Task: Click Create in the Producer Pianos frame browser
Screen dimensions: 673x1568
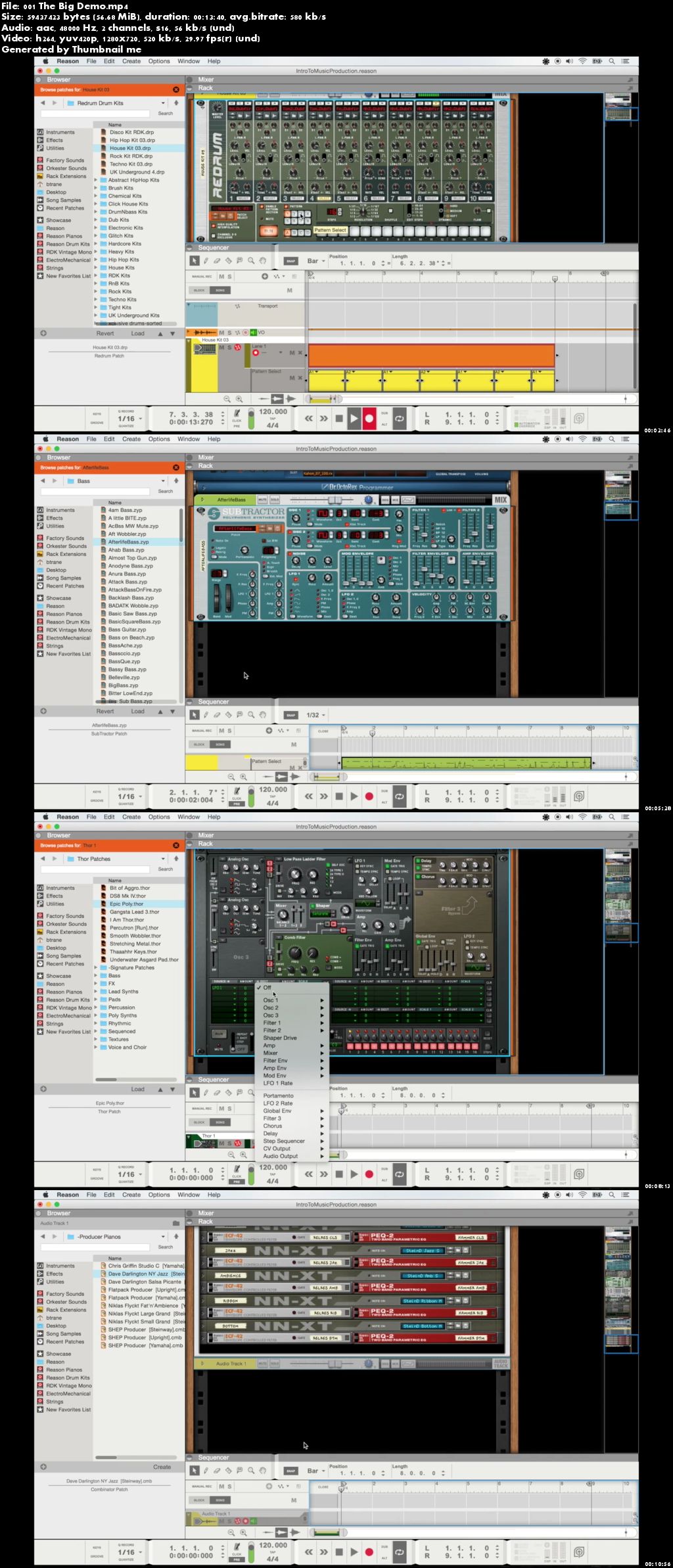Action: (162, 1467)
